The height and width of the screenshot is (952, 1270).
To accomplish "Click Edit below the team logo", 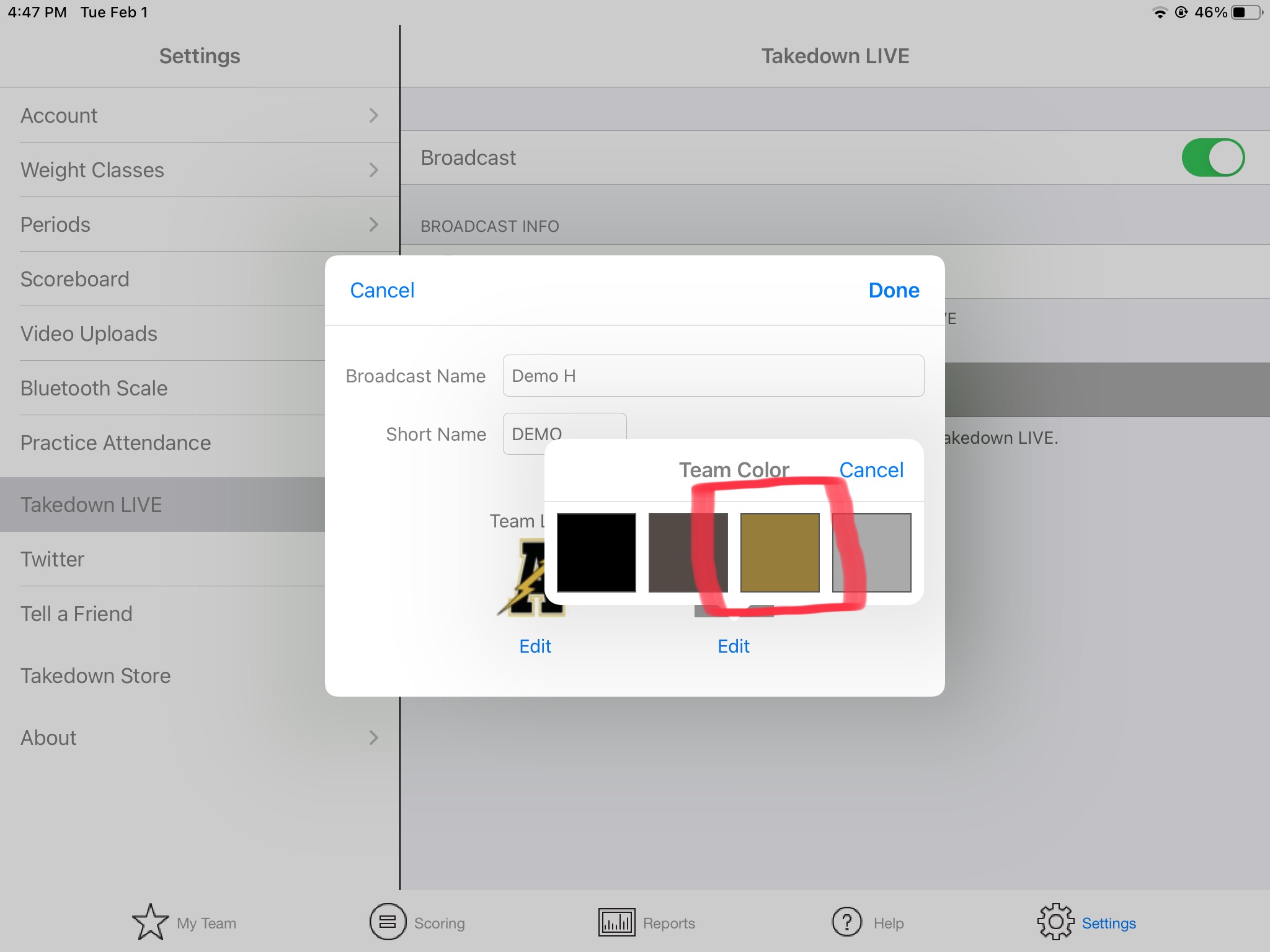I will coord(535,646).
